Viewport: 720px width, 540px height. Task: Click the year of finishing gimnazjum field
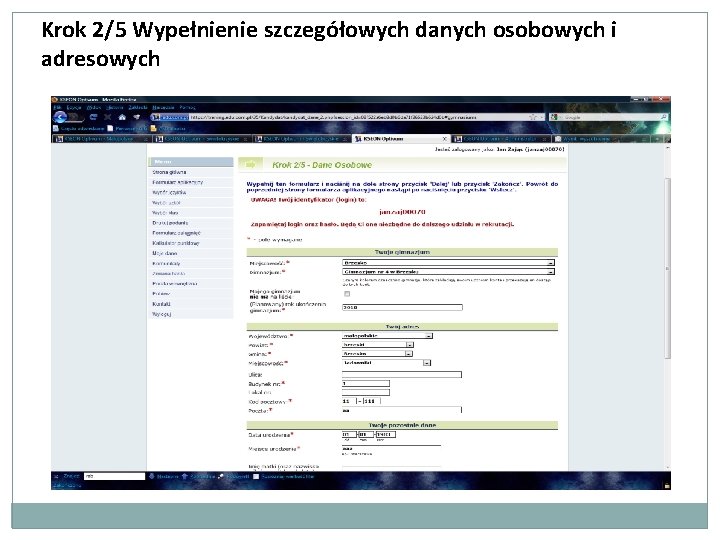(402, 307)
